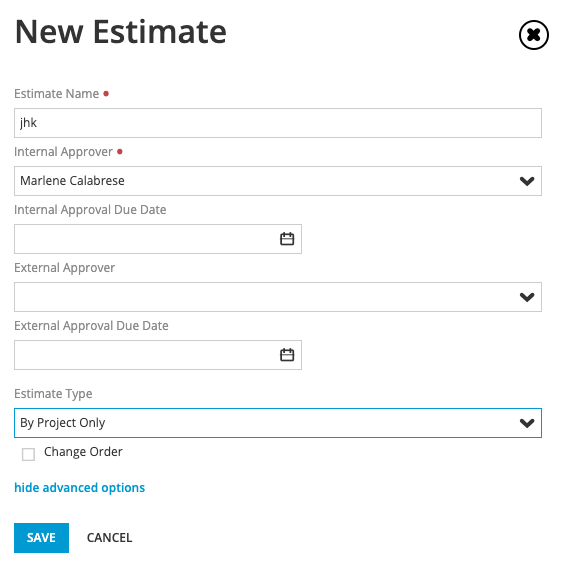Click Internal Approval Due Date field
576x583 pixels.
point(158,239)
